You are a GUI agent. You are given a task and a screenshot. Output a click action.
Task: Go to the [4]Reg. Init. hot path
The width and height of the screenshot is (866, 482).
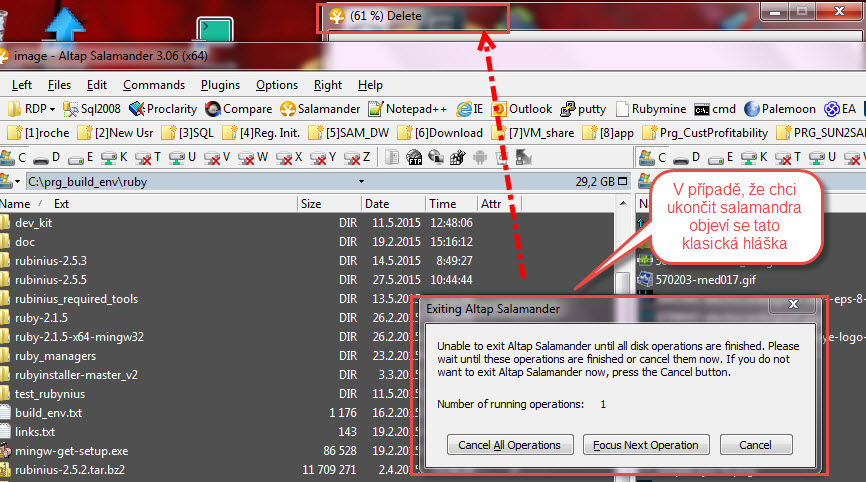(261, 133)
